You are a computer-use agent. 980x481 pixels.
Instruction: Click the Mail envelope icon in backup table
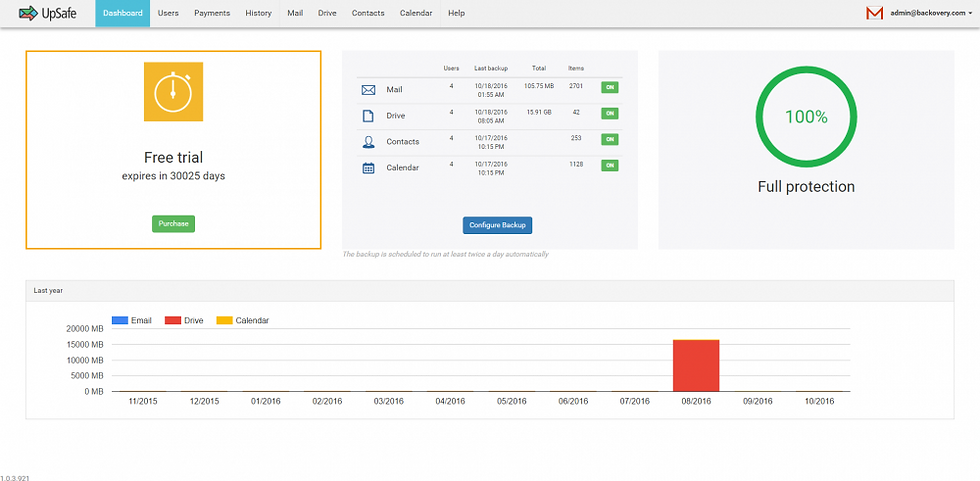point(368,90)
